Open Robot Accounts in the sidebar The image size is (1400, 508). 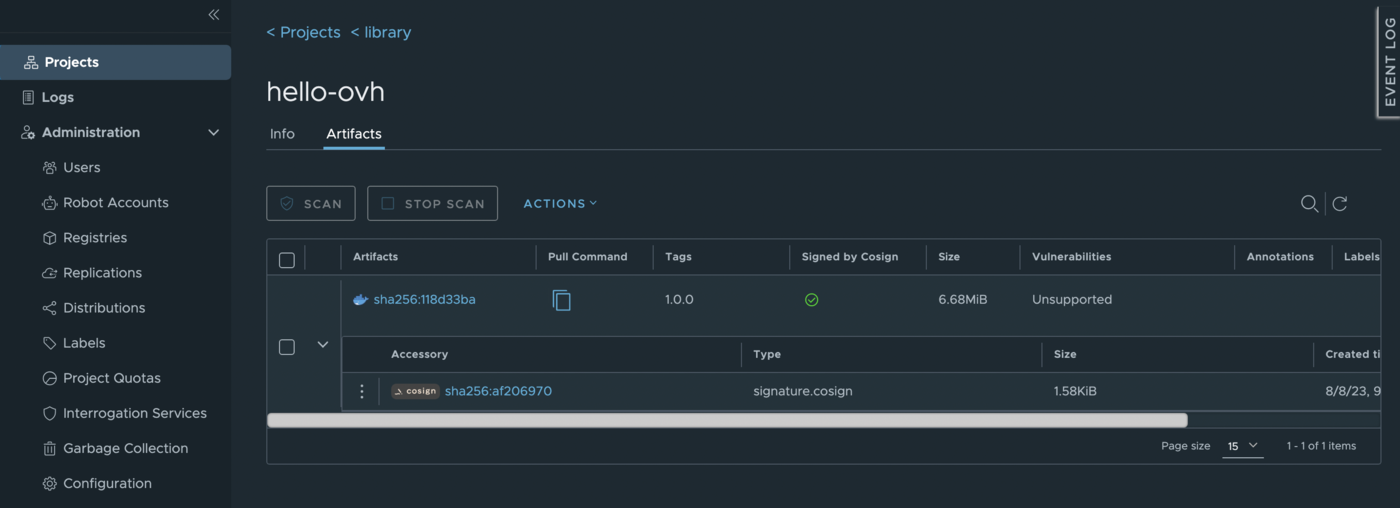tap(115, 202)
